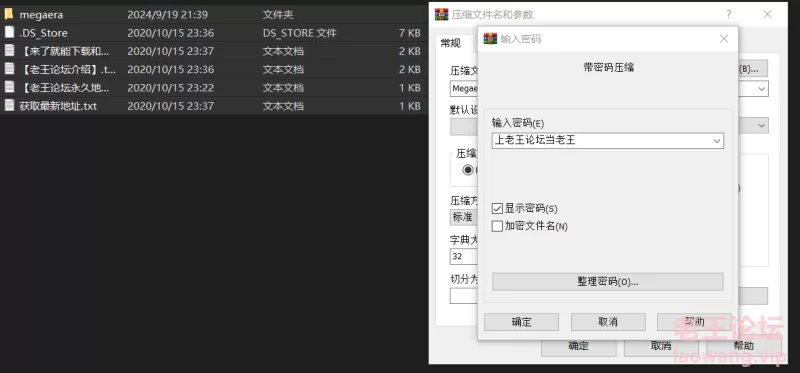The image size is (800, 373).
Task: Select the 【老王论坛永久地... file name
Action: coord(64,88)
